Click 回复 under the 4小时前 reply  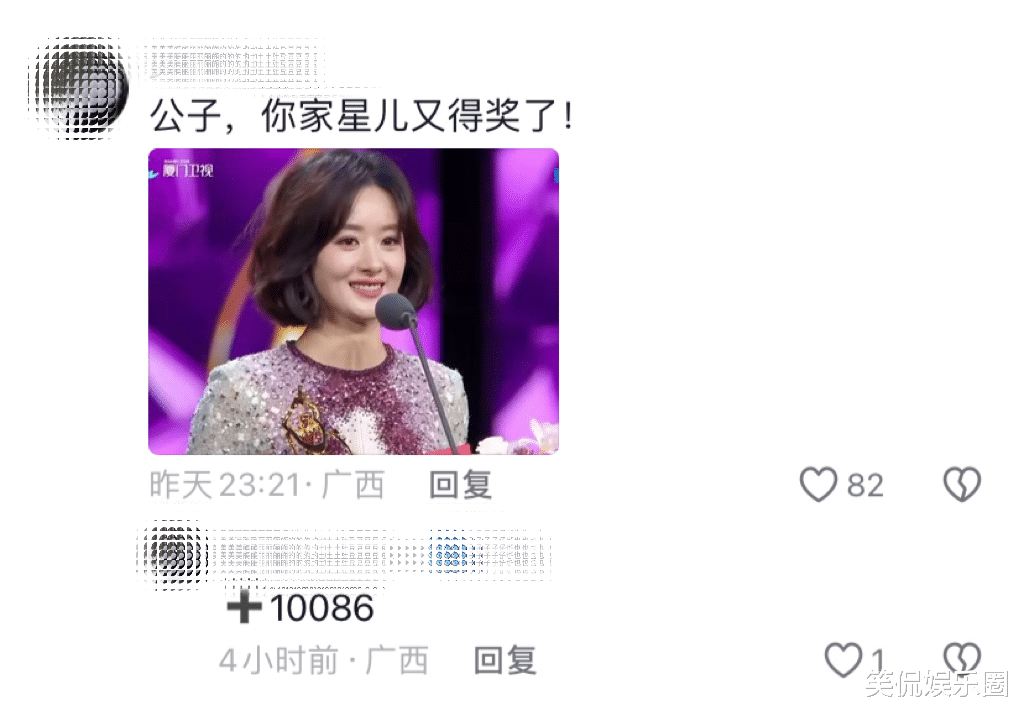click(x=505, y=660)
